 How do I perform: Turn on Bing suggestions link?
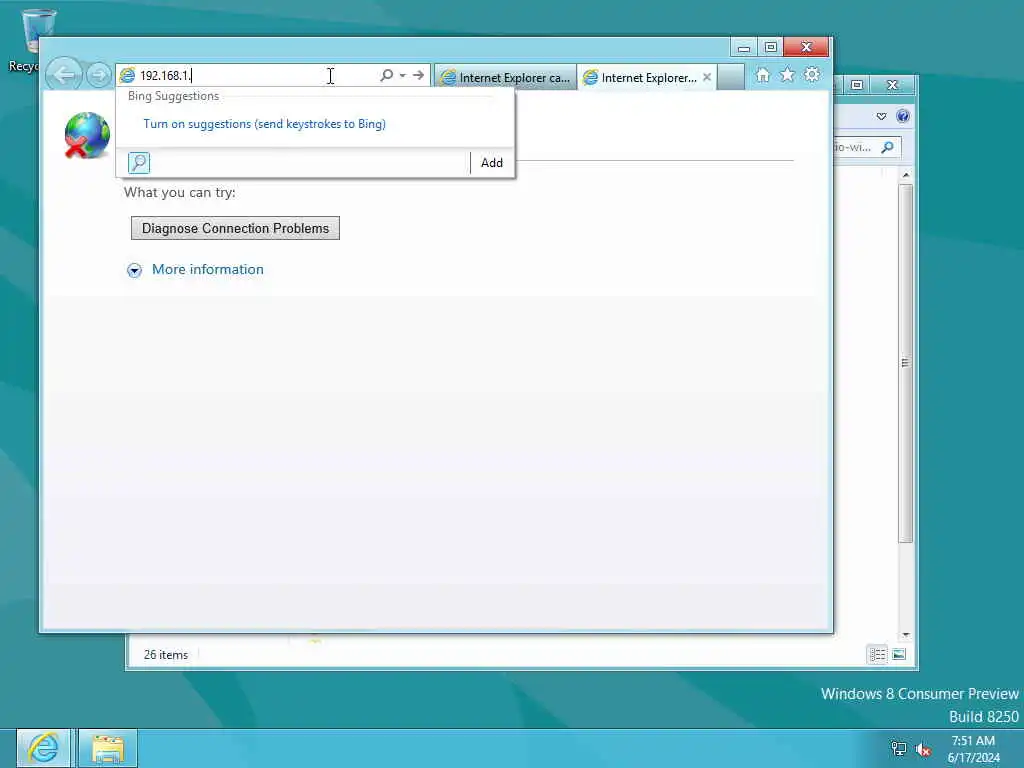point(264,124)
